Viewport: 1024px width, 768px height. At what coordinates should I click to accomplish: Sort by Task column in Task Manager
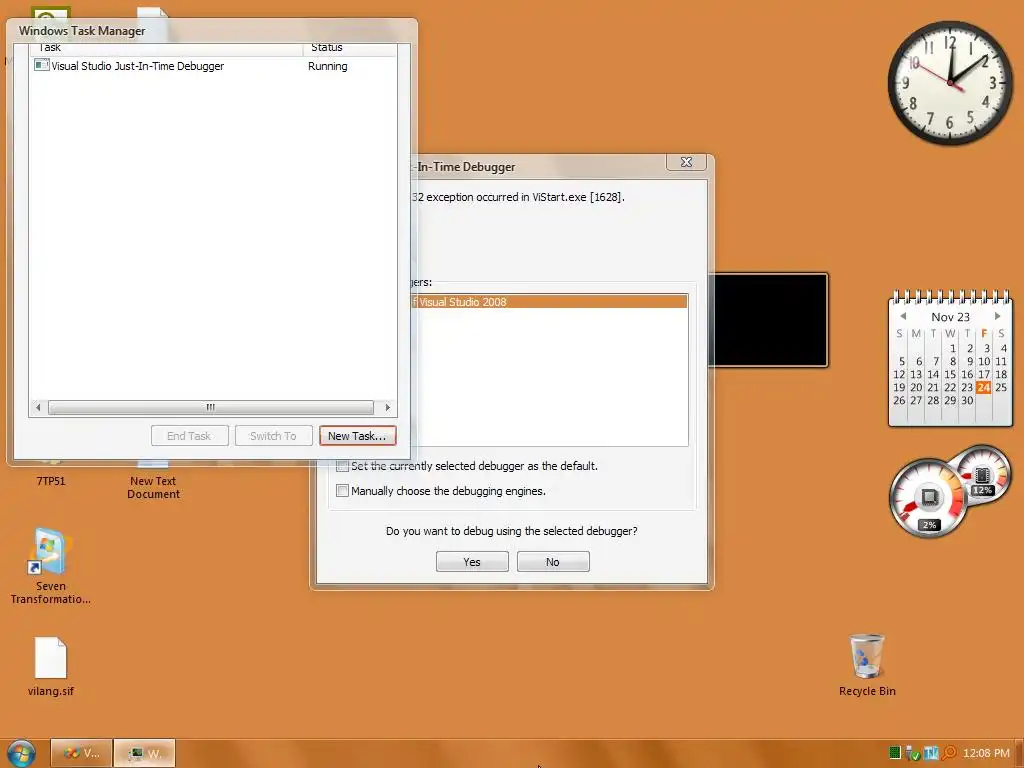click(166, 48)
